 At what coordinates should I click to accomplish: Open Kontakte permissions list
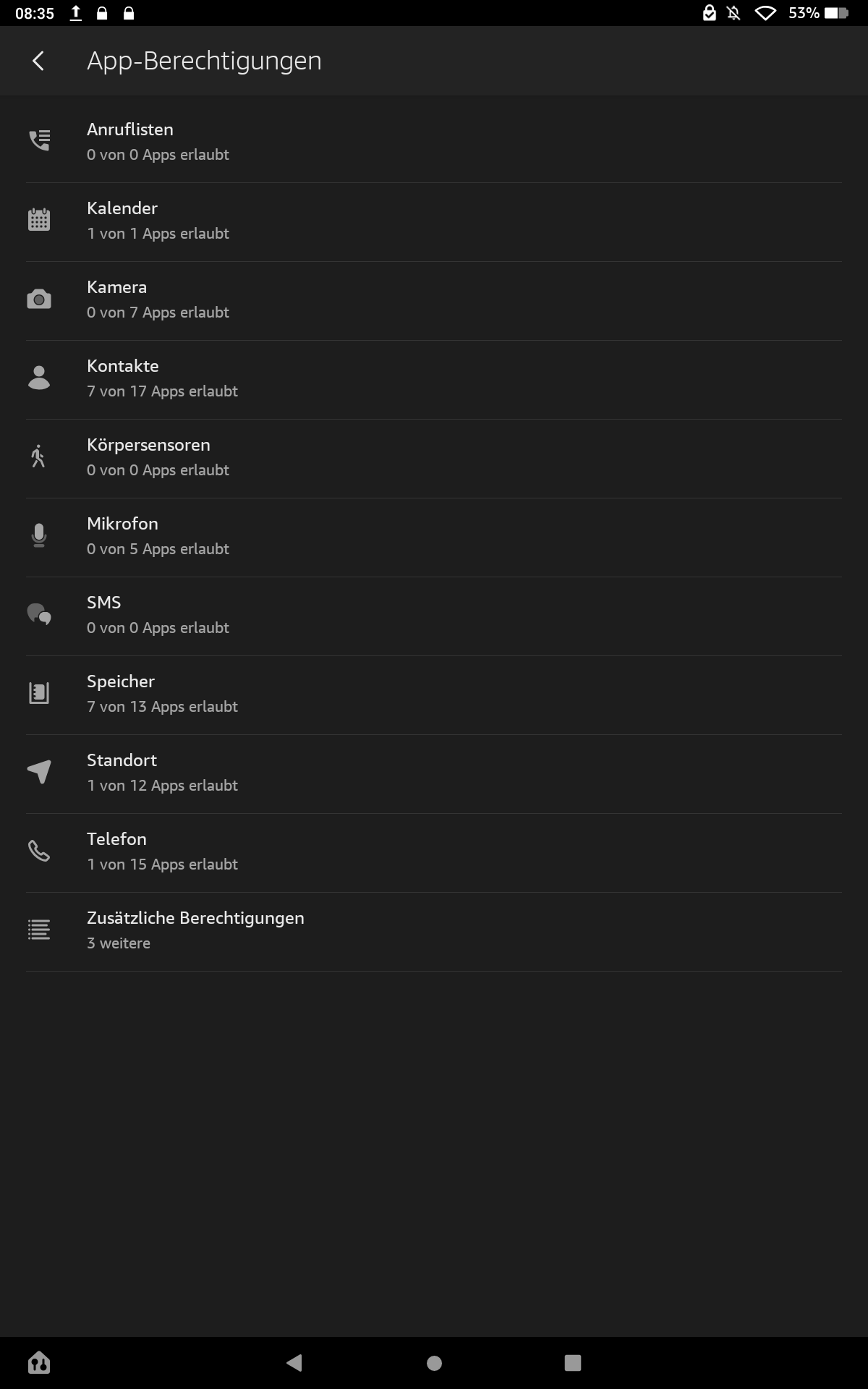click(434, 379)
